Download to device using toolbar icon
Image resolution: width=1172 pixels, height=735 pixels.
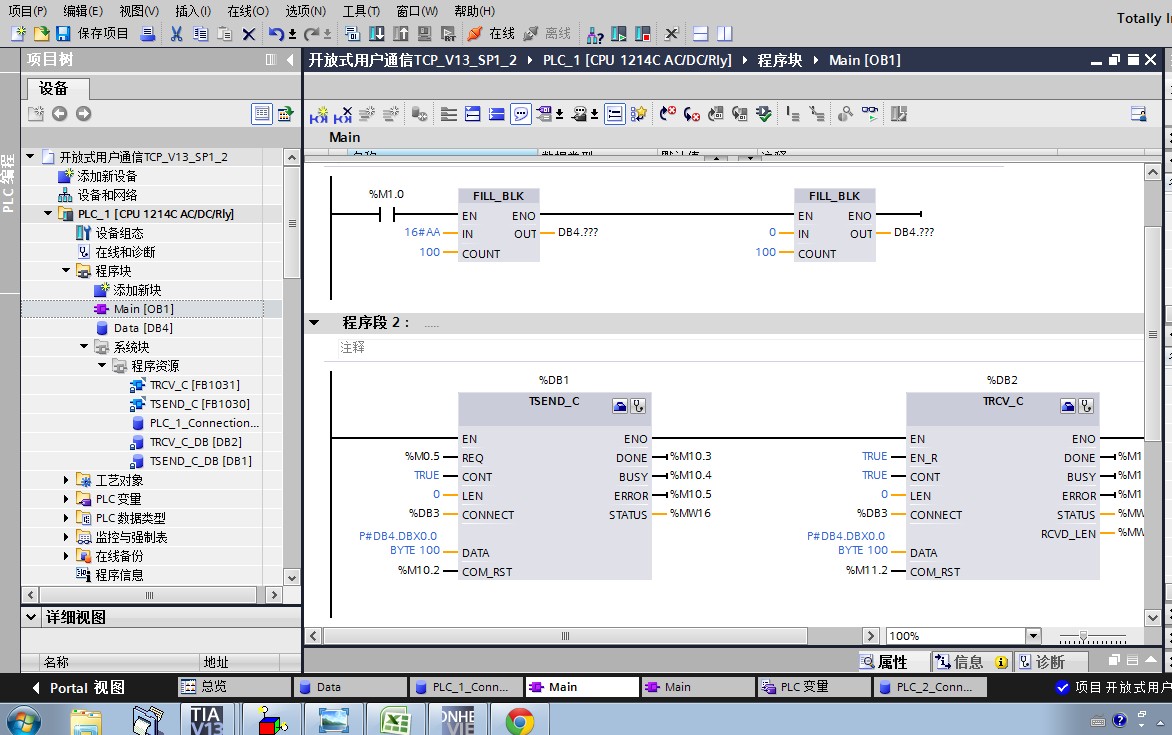click(377, 34)
